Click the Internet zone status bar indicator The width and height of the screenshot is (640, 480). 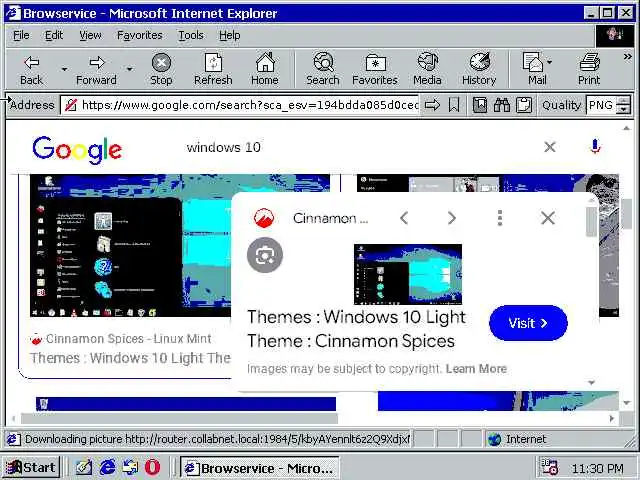pyautogui.click(x=518, y=439)
